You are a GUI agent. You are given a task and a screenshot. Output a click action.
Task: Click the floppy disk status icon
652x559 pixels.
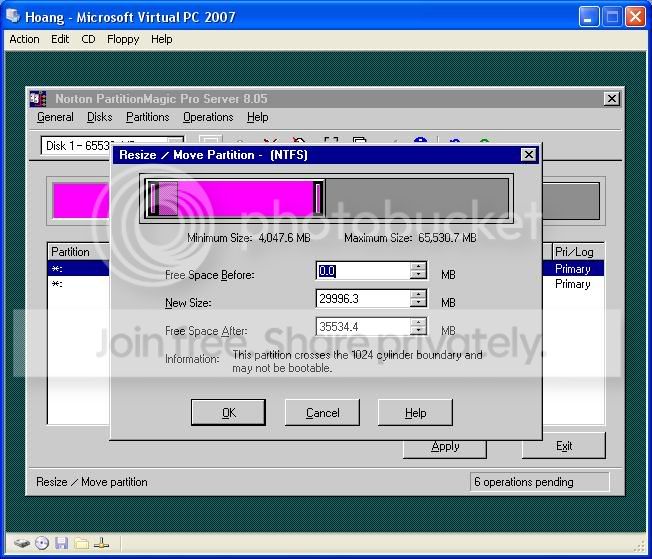click(61, 543)
